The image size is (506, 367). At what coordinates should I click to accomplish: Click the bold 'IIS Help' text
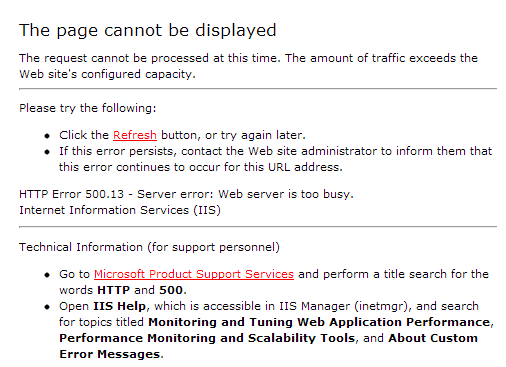[x=119, y=306]
